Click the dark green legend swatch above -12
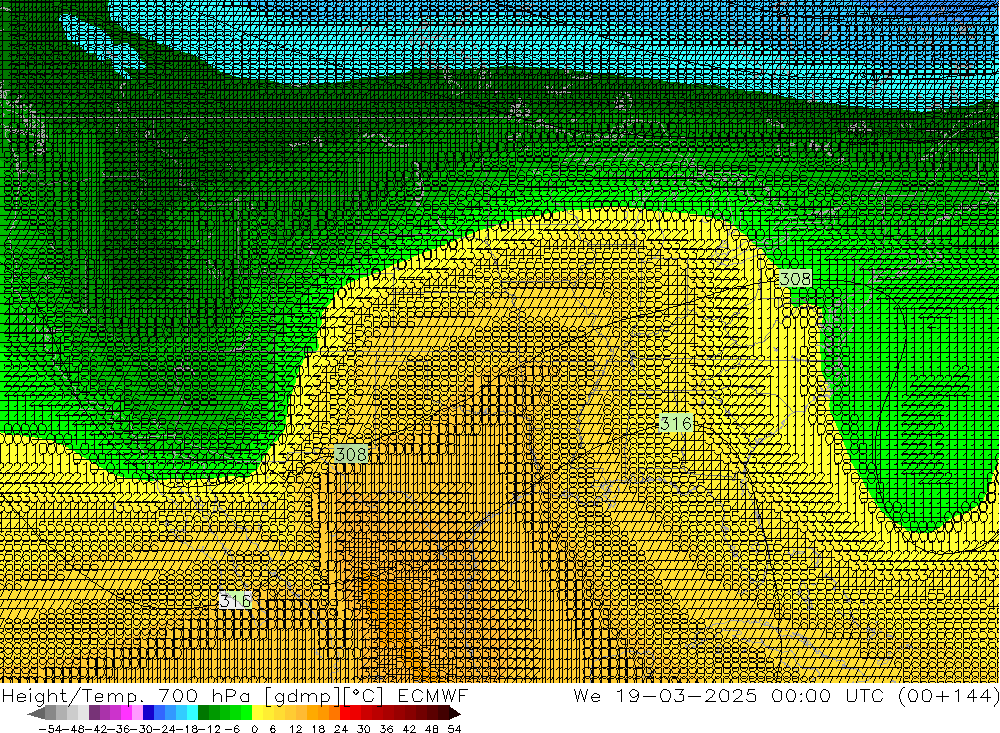The height and width of the screenshot is (733, 1000). [x=203, y=713]
